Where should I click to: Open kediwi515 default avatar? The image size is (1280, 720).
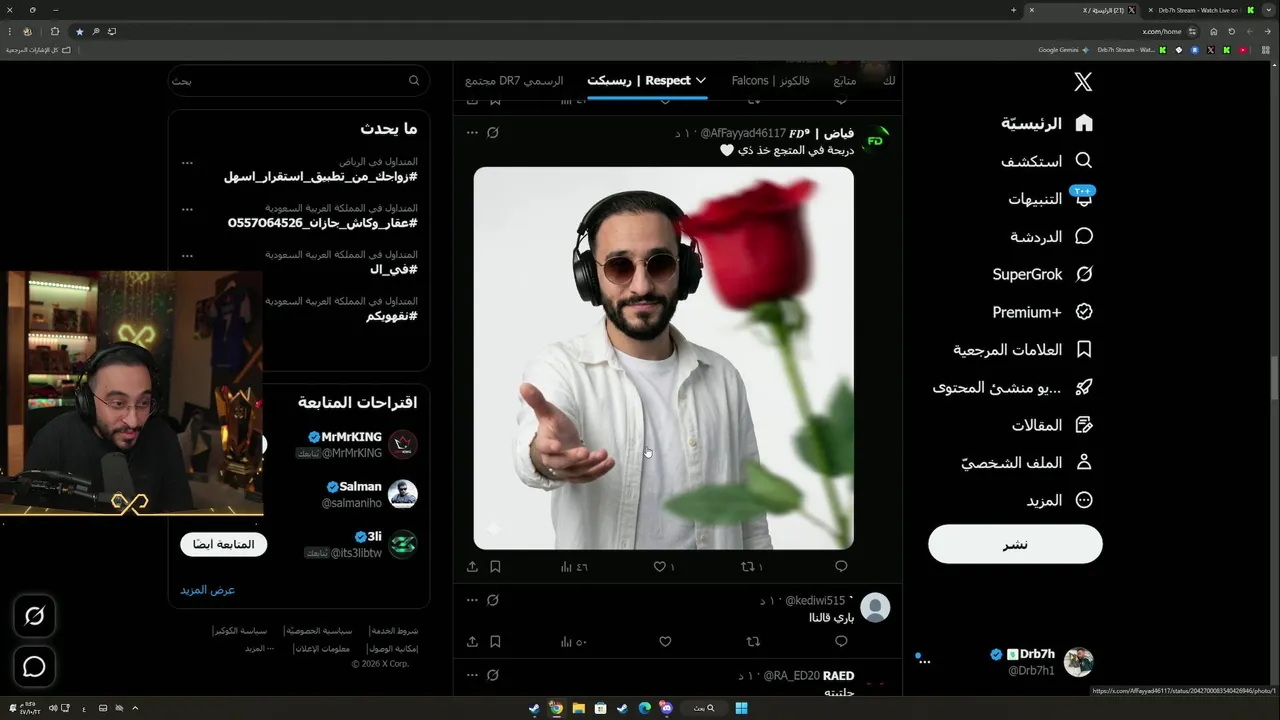875,608
